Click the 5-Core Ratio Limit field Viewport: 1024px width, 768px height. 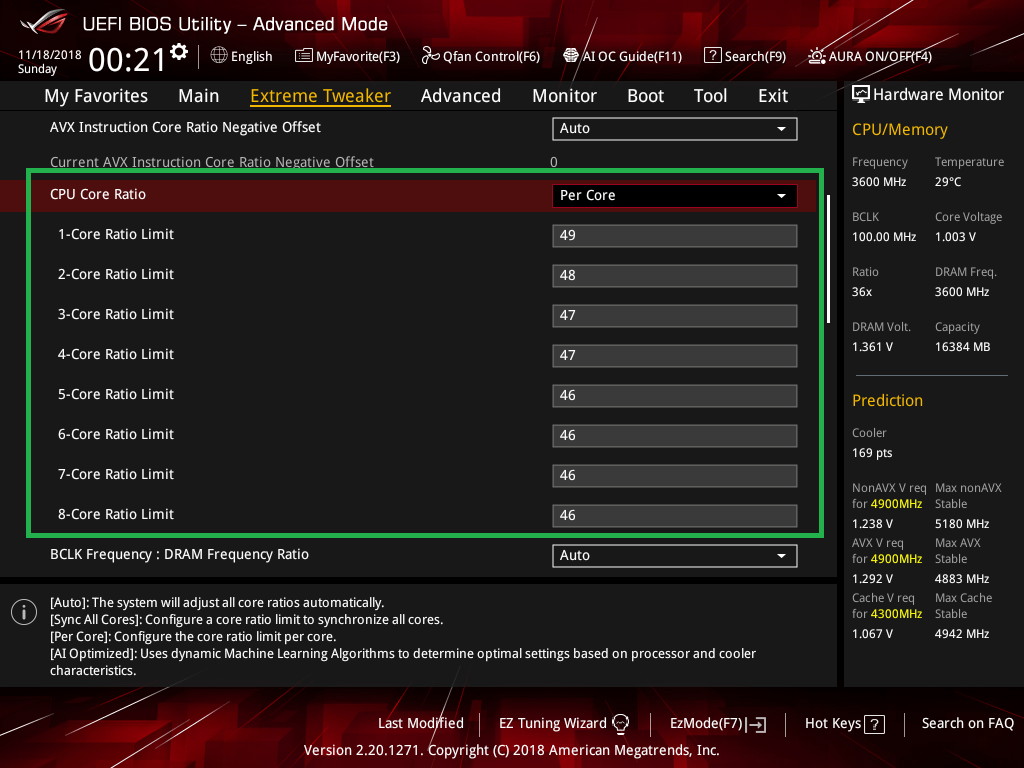pos(675,396)
